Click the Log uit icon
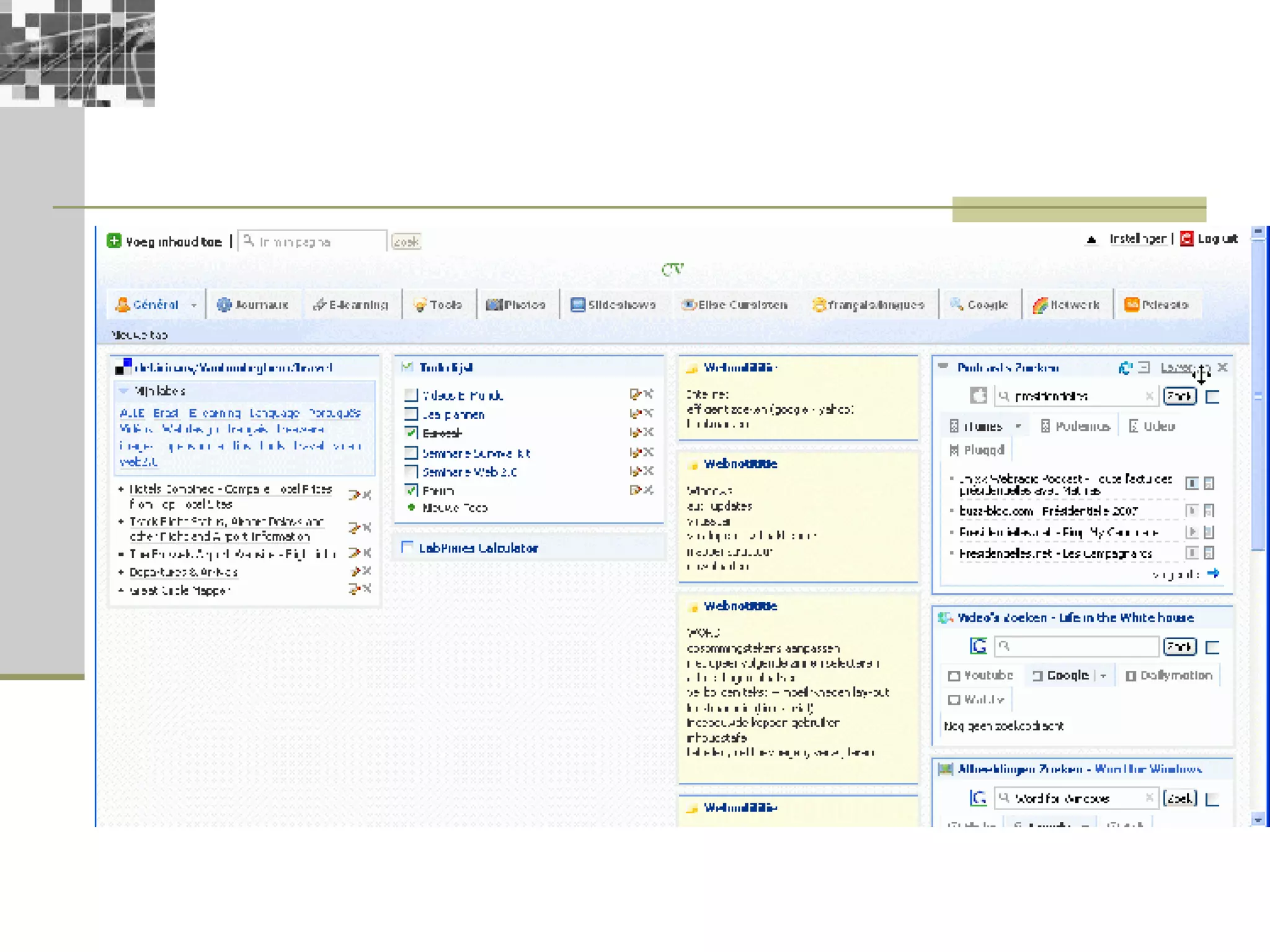 pyautogui.click(x=1186, y=239)
